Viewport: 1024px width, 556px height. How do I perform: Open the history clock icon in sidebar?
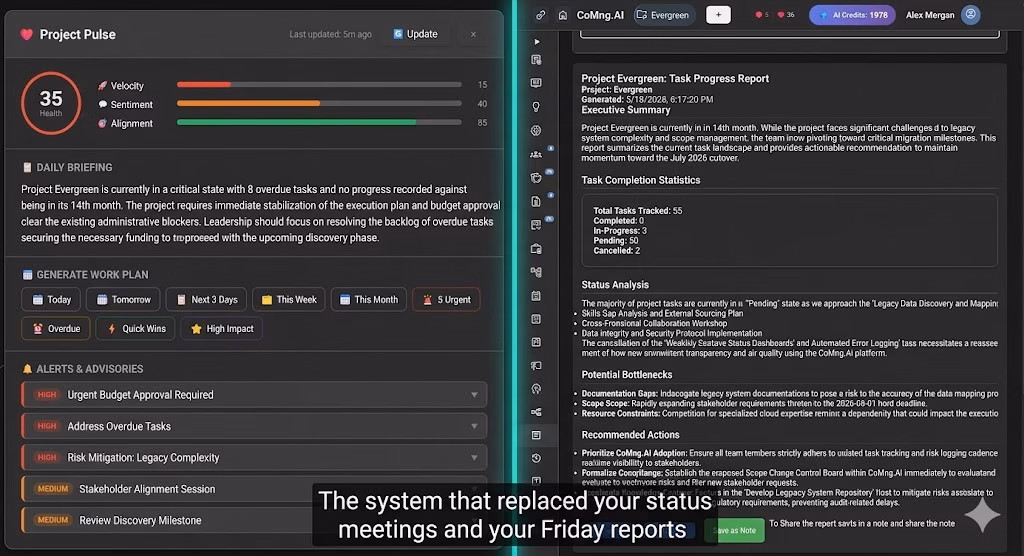536,459
